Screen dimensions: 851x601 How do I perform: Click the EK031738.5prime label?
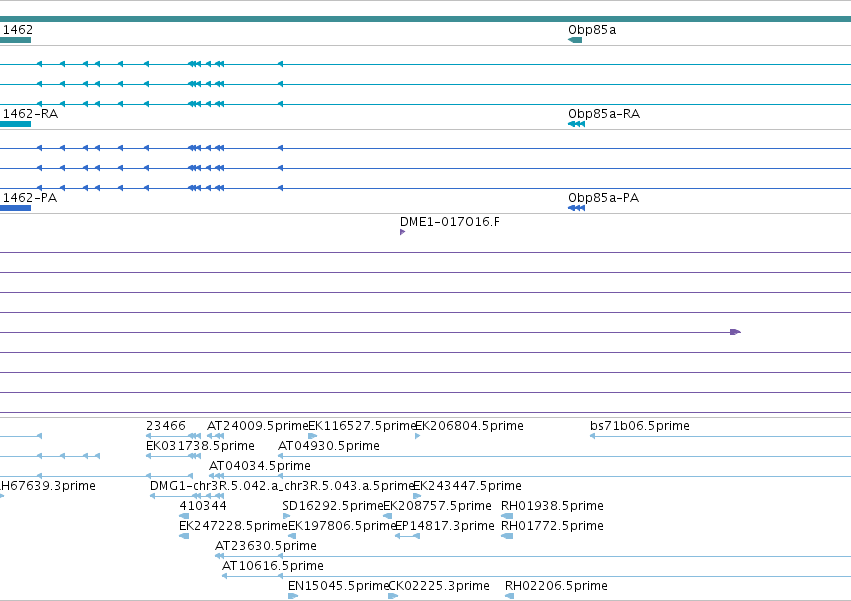(x=200, y=446)
